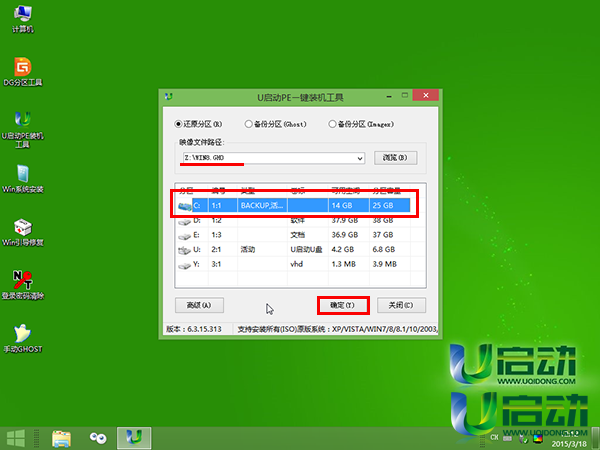Click the 关闭(C) close button
The width and height of the screenshot is (600, 450).
point(401,305)
